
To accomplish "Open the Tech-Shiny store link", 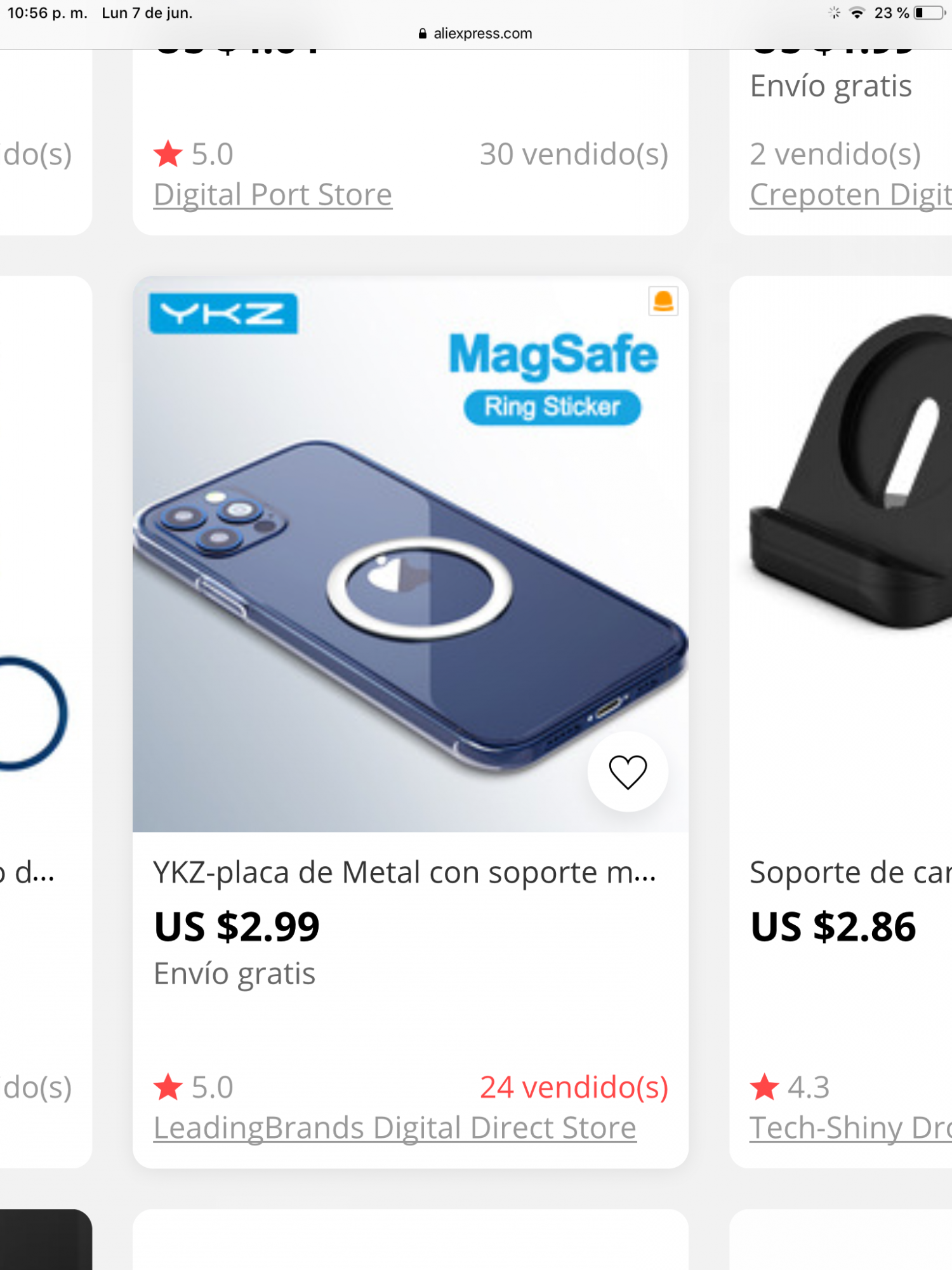I will pos(851,1128).
